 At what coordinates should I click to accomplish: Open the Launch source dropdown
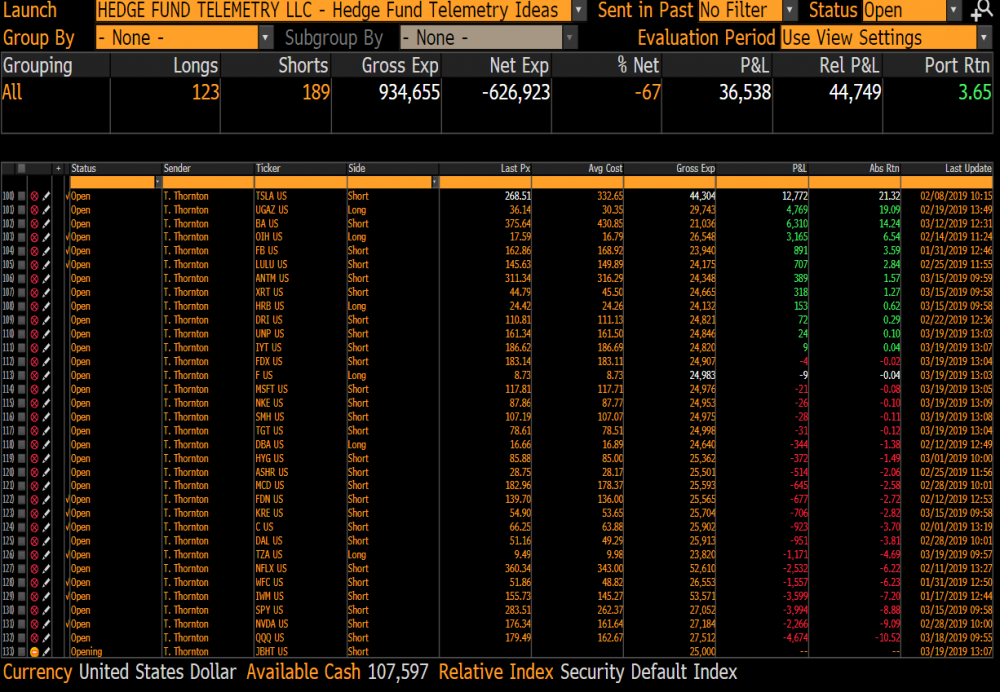pyautogui.click(x=578, y=10)
